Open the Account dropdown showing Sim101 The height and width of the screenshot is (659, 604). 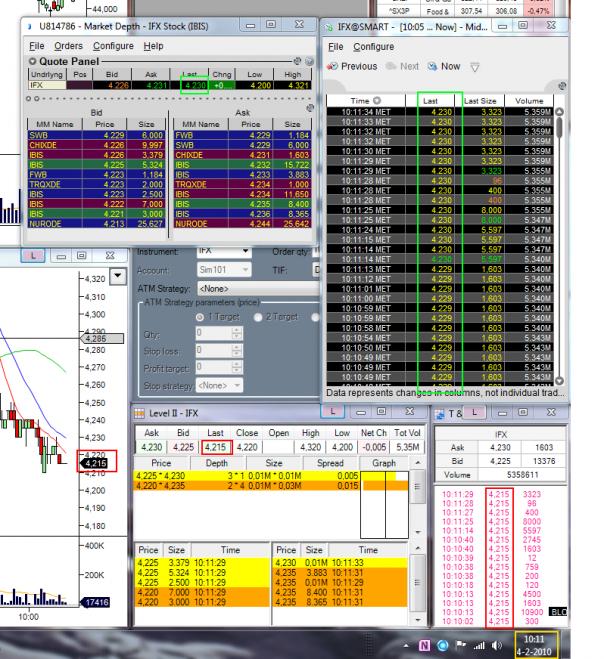[x=224, y=269]
